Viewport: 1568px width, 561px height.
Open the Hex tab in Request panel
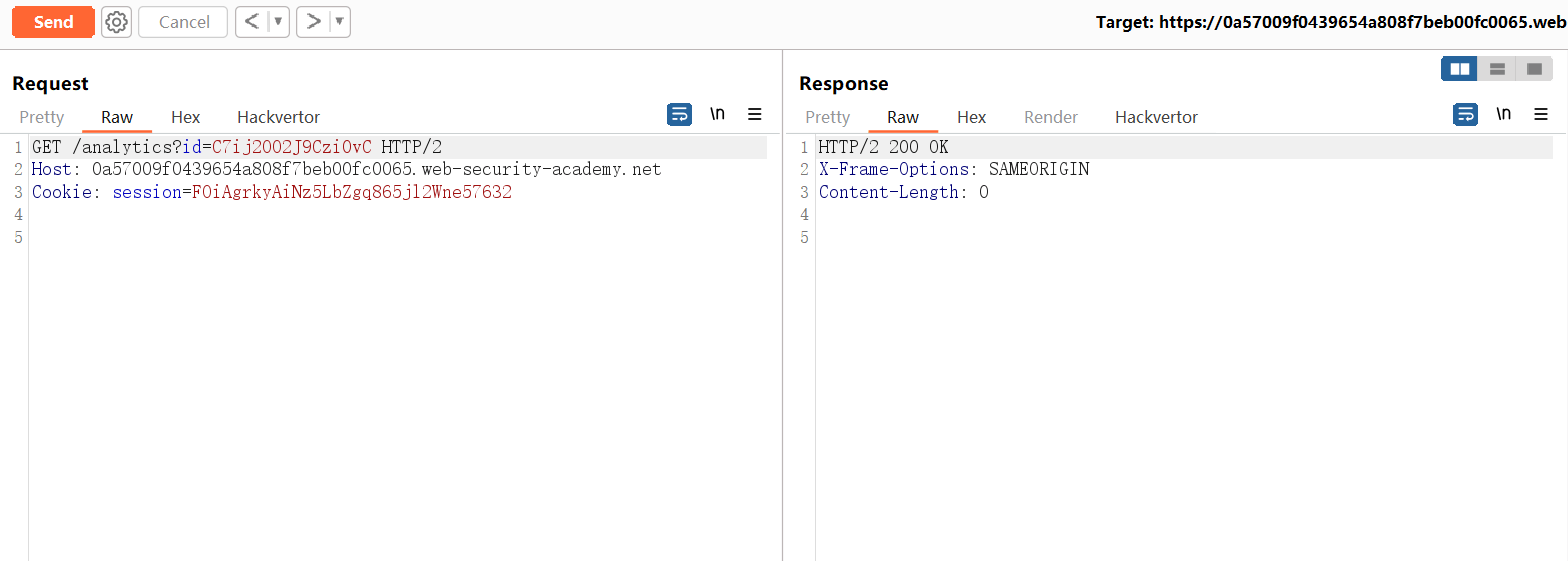pyautogui.click(x=185, y=117)
